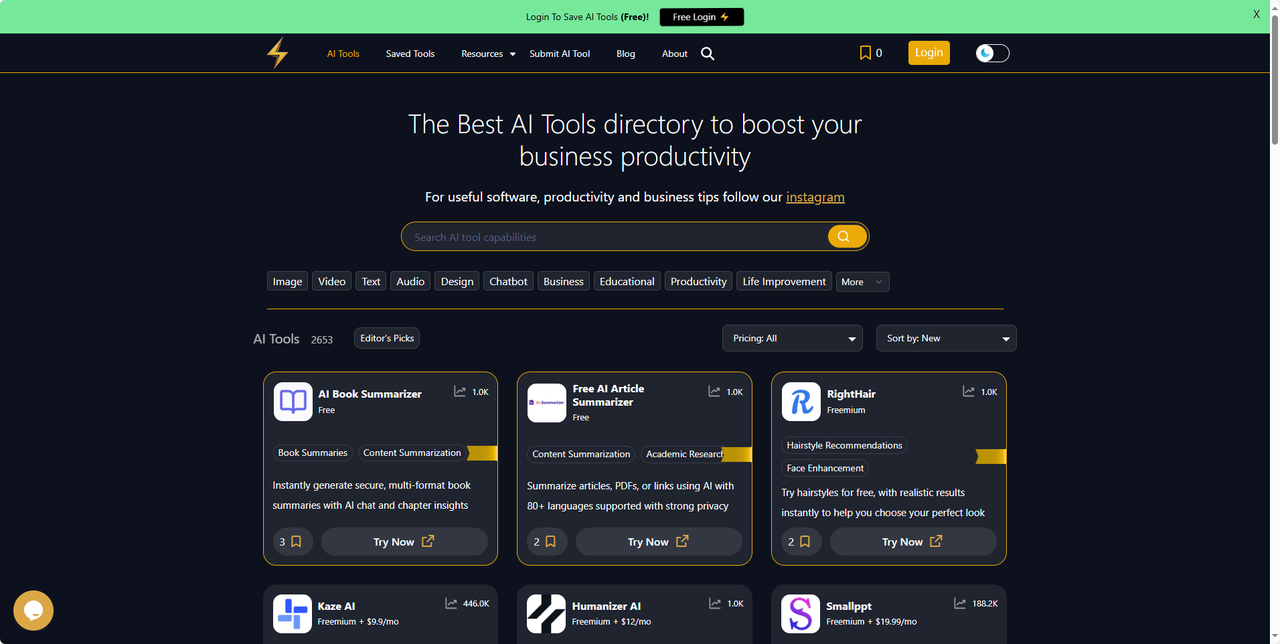Click RightHair logo thumbnail
Image resolution: width=1280 pixels, height=644 pixels.
pyautogui.click(x=801, y=402)
